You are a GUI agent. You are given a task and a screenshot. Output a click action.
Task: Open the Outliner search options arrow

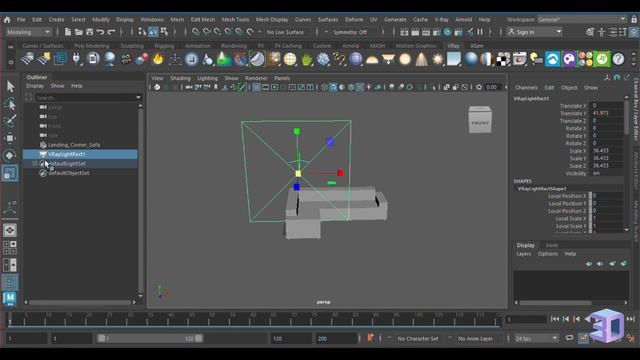pyautogui.click(x=138, y=98)
